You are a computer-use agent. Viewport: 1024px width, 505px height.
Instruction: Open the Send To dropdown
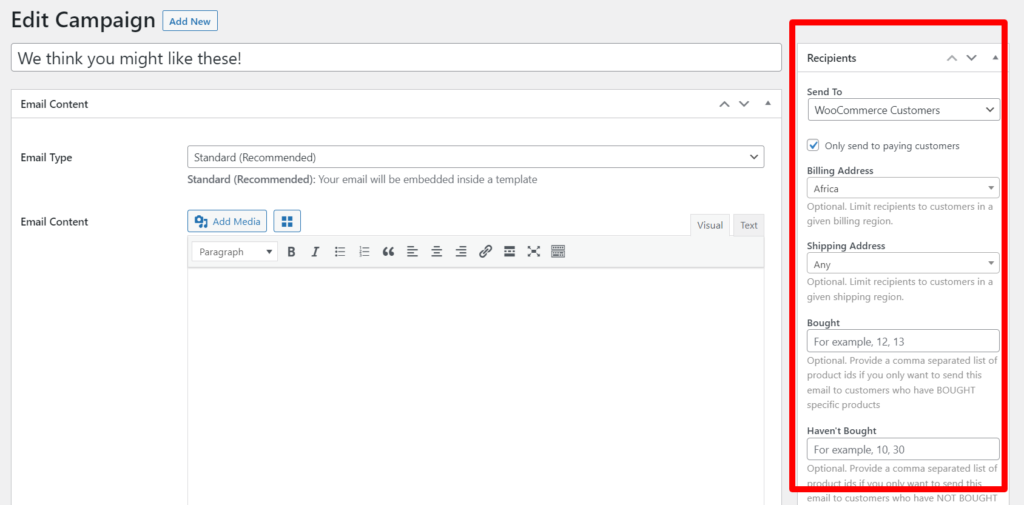coord(903,110)
